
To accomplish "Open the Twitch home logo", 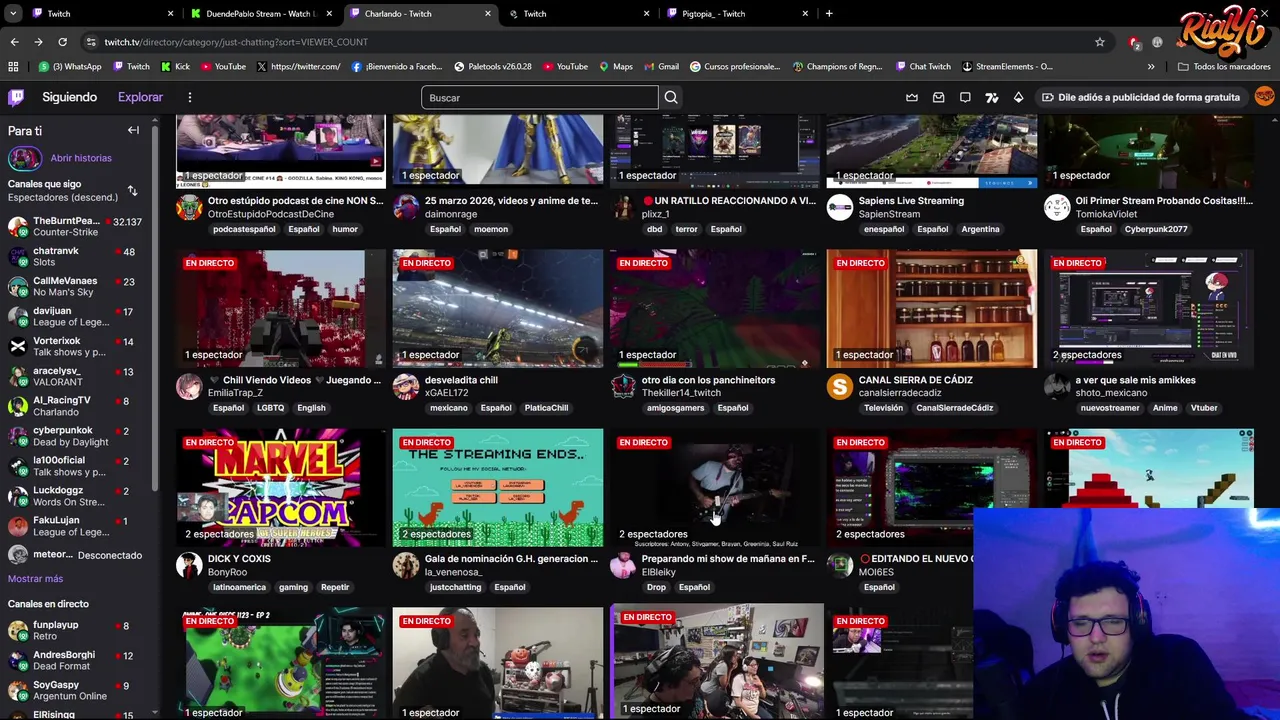I will 16,97.
